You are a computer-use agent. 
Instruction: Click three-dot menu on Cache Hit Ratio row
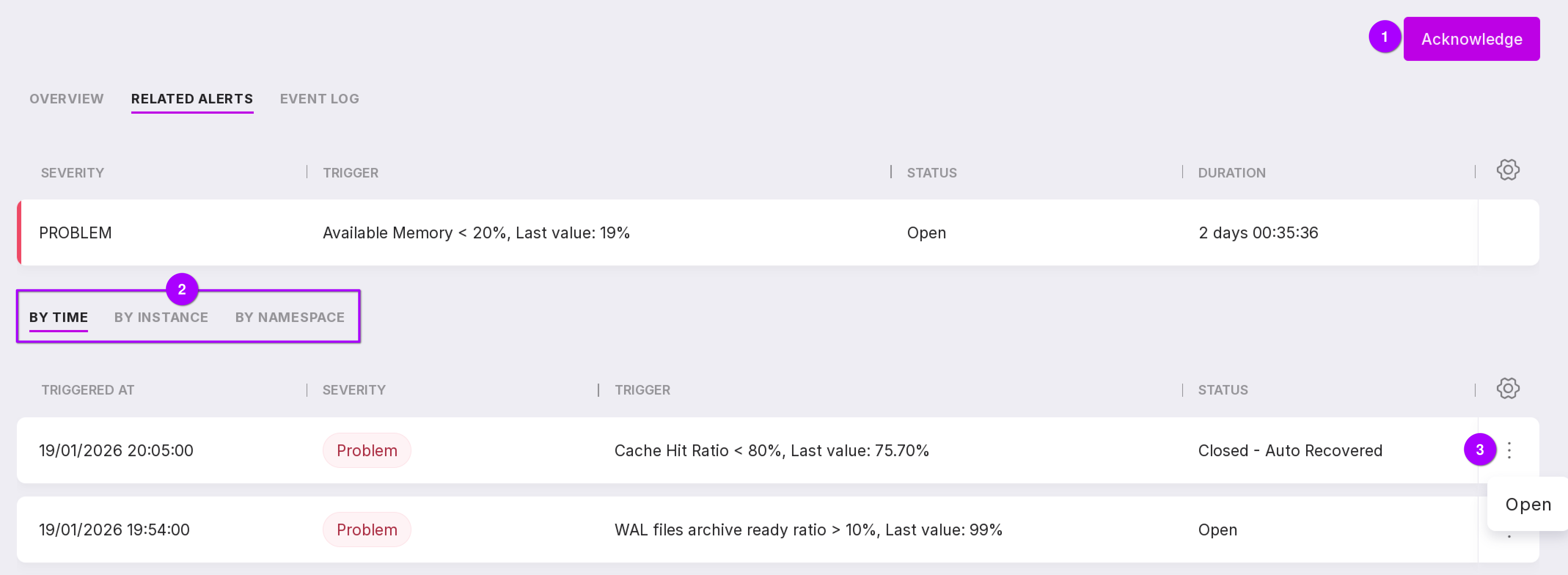(1509, 450)
